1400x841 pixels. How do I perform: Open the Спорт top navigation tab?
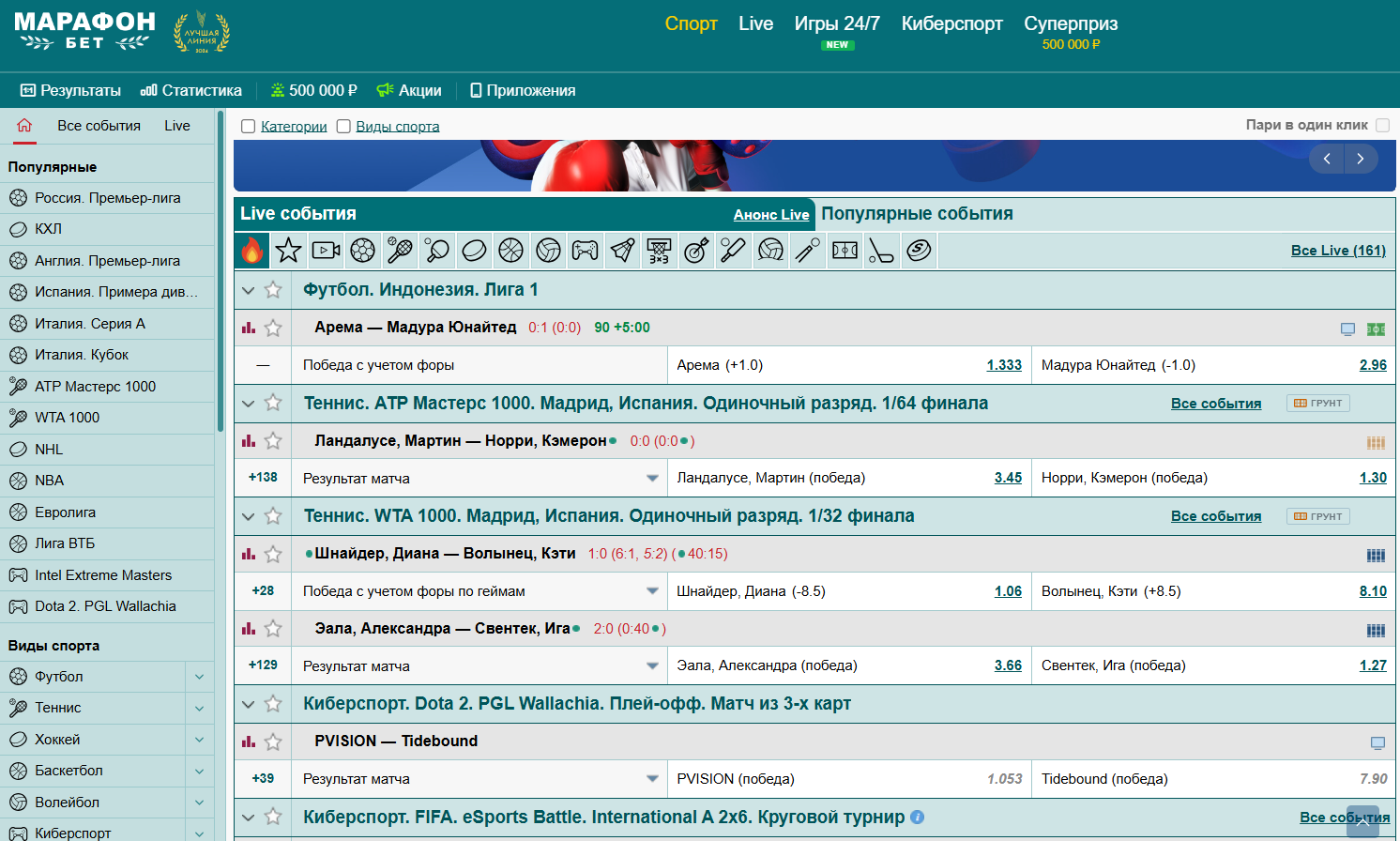tap(692, 23)
